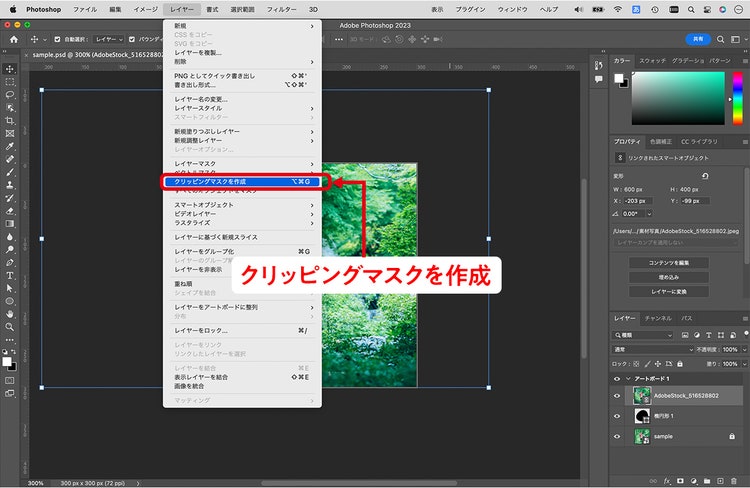The width and height of the screenshot is (750, 488).
Task: Filter layers by type layers icon
Action: [708, 335]
